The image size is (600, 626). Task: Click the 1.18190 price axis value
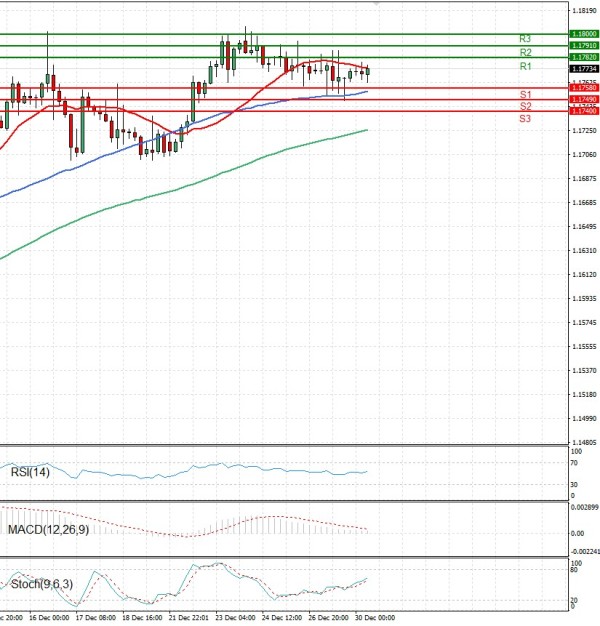[x=583, y=10]
